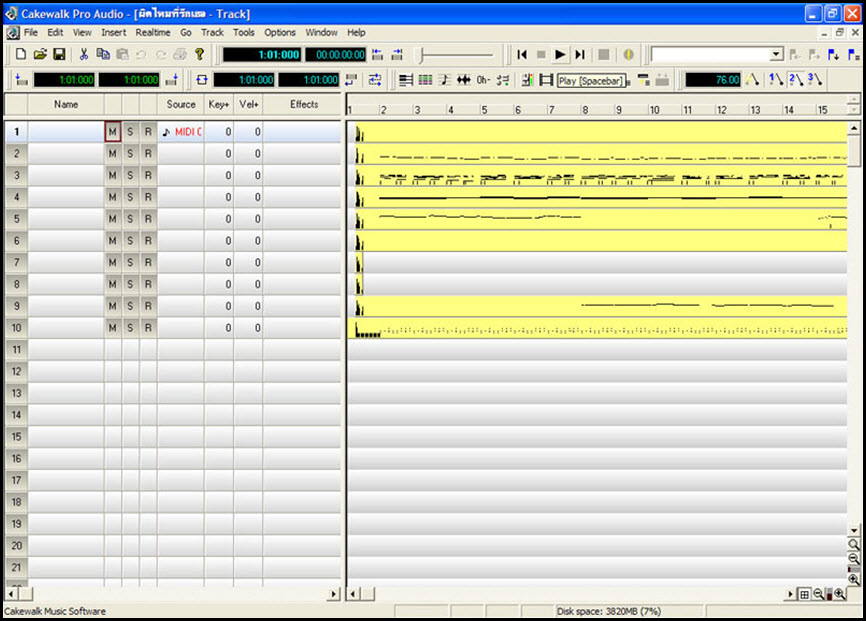Mute track 3
The image size is (866, 621).
(113, 176)
